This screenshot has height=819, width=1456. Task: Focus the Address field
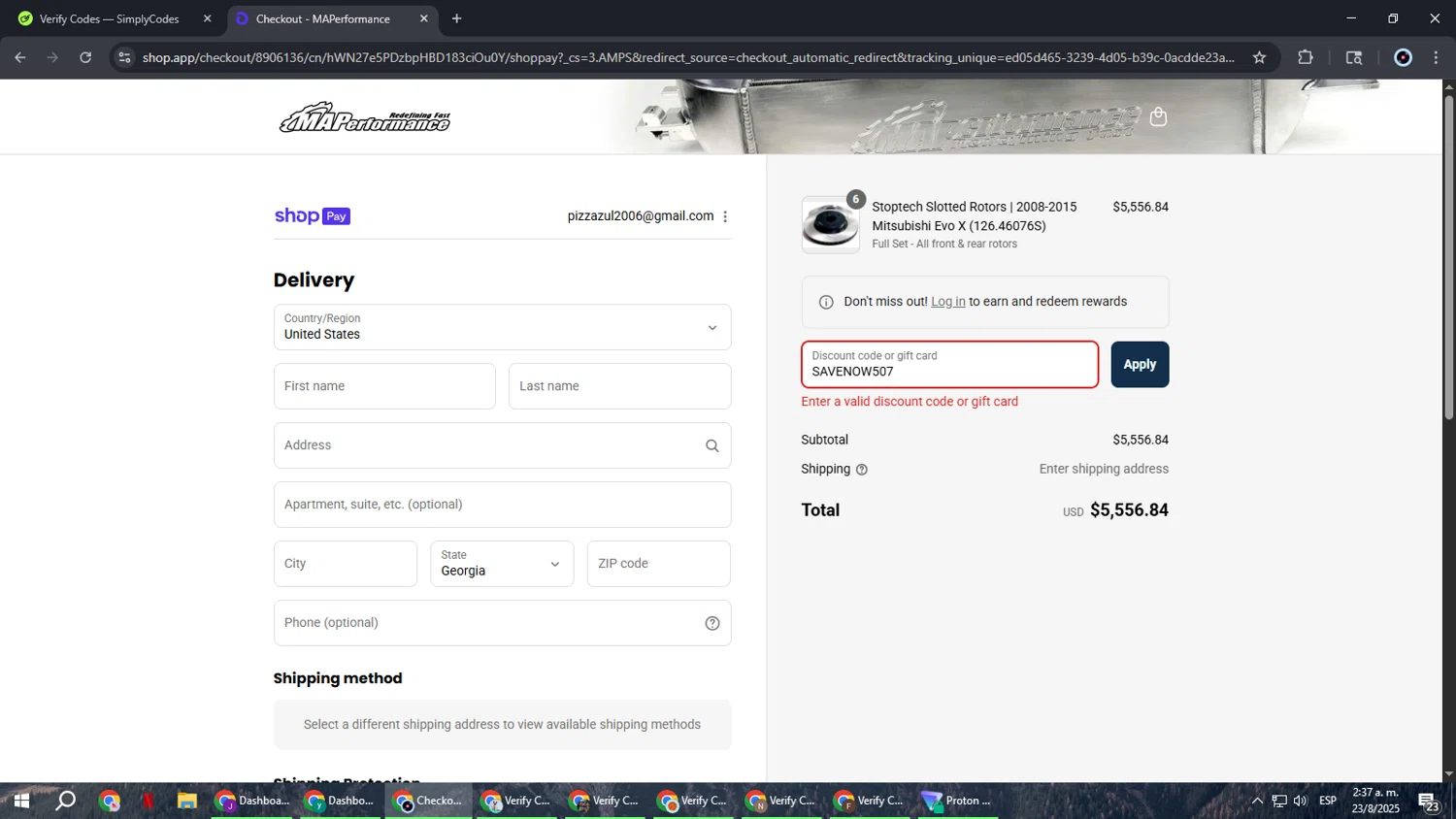[x=503, y=445]
